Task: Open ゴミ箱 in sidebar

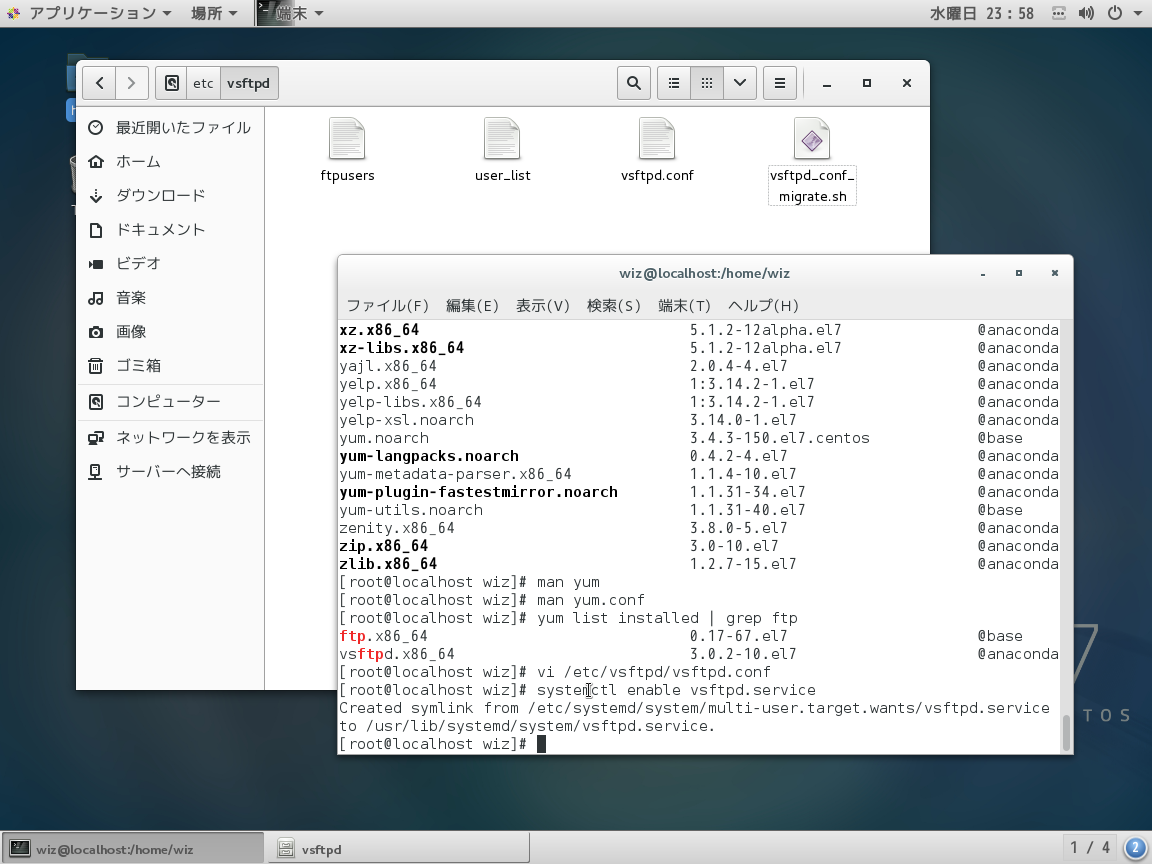Action: coord(170,365)
